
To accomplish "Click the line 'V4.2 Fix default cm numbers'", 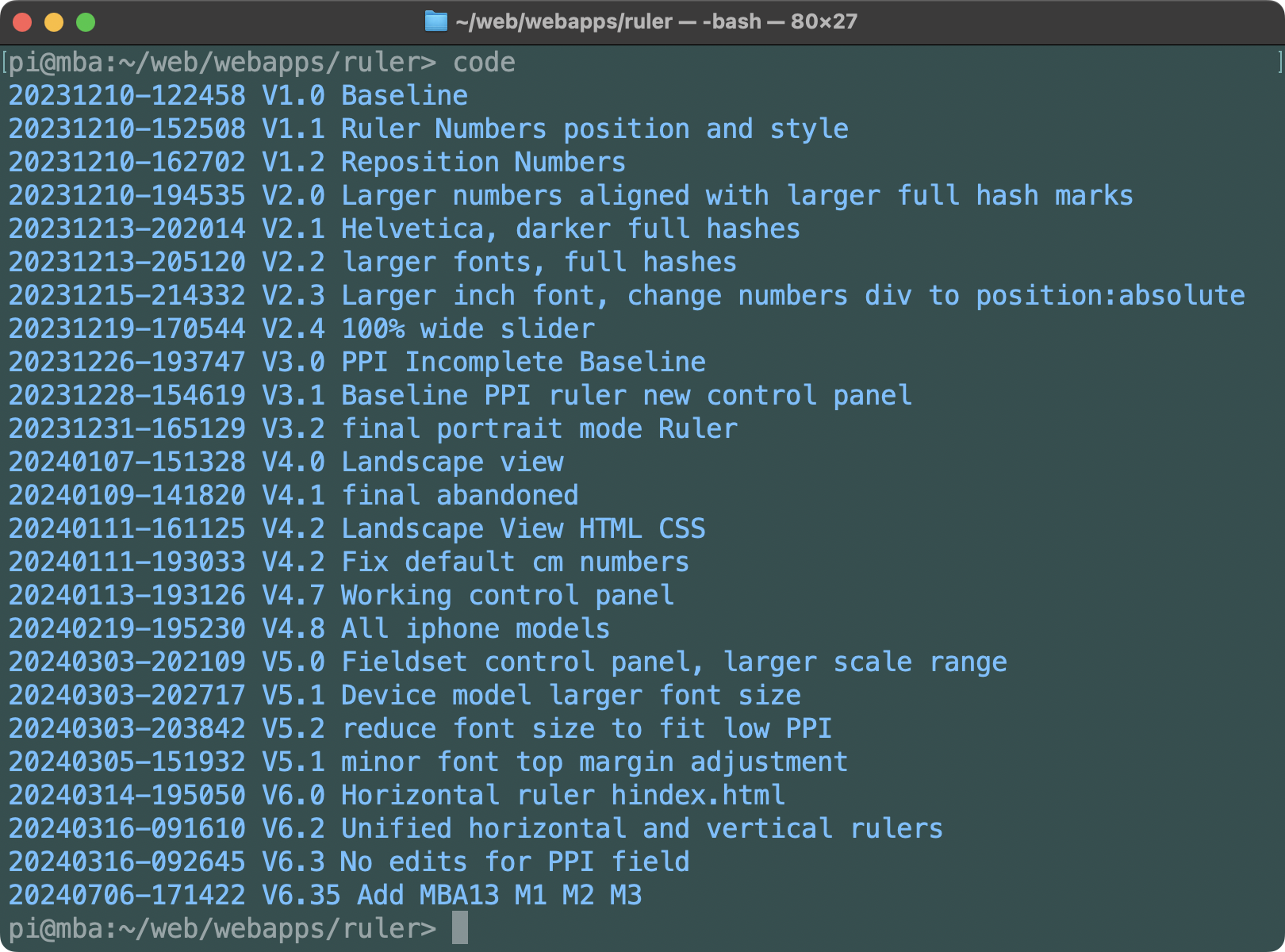I will click(476, 562).
